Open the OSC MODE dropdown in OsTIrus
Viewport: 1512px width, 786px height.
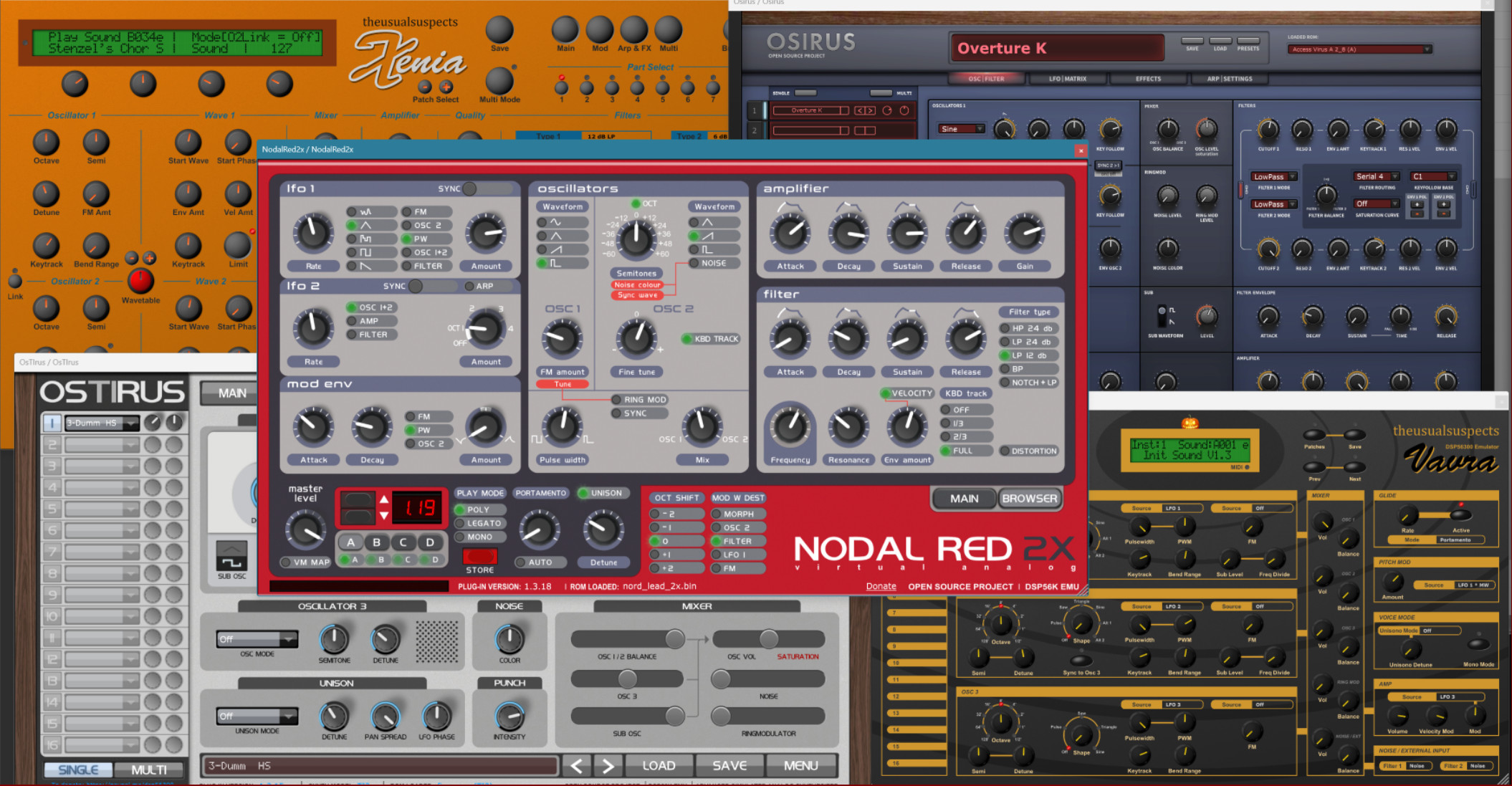[x=257, y=639]
